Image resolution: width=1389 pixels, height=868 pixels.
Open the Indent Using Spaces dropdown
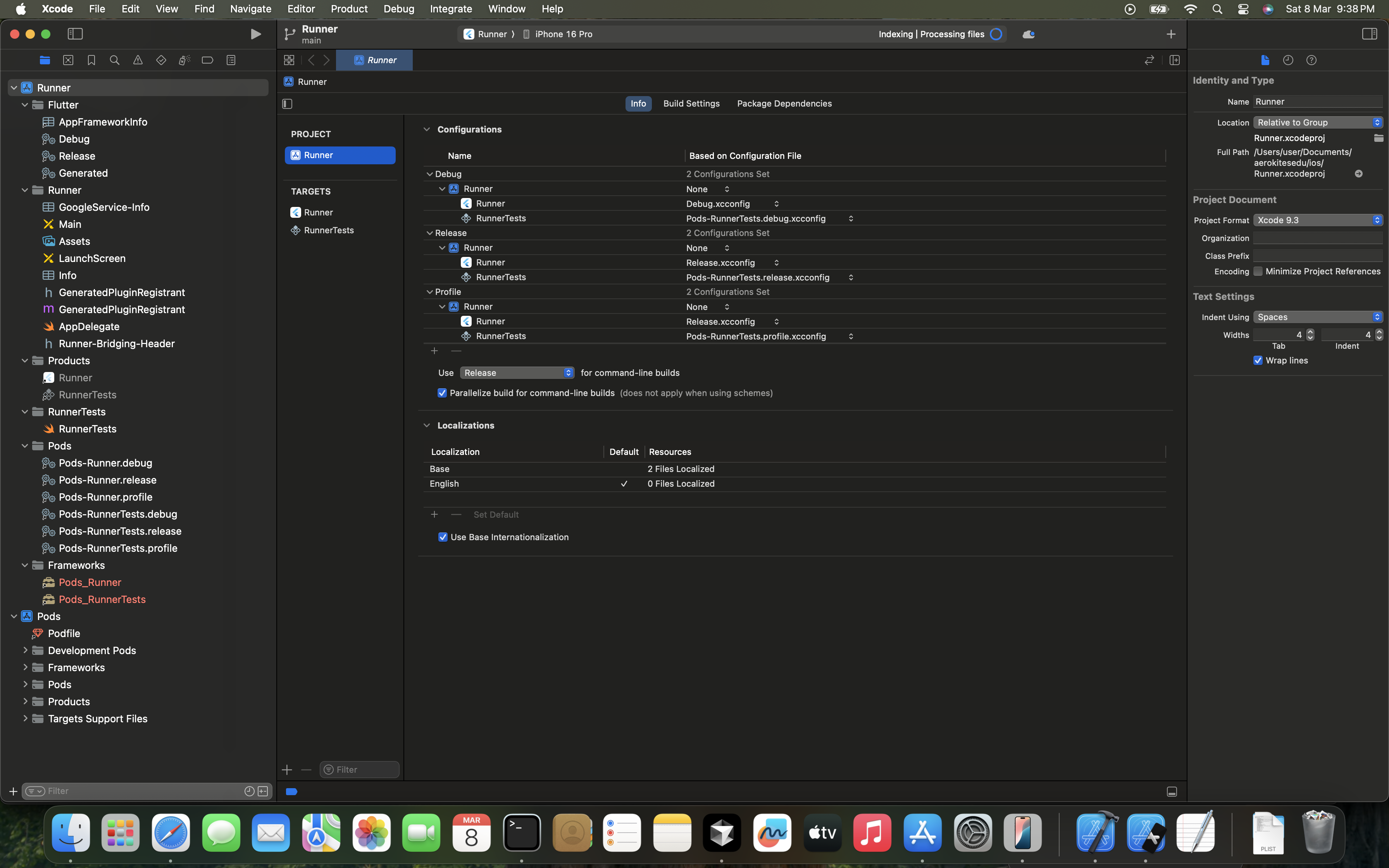1318,317
